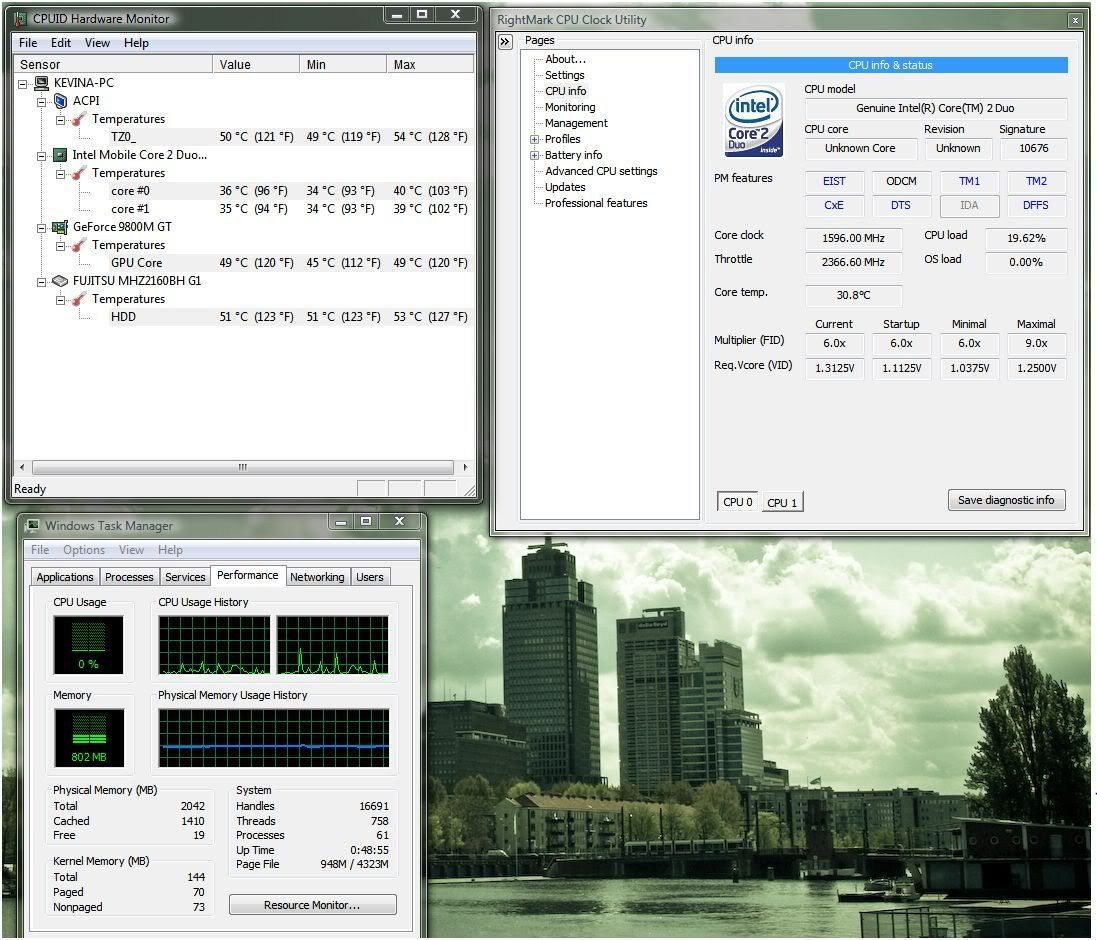The width and height of the screenshot is (1097, 940).
Task: Switch to the Applications tab
Action: [x=65, y=577]
